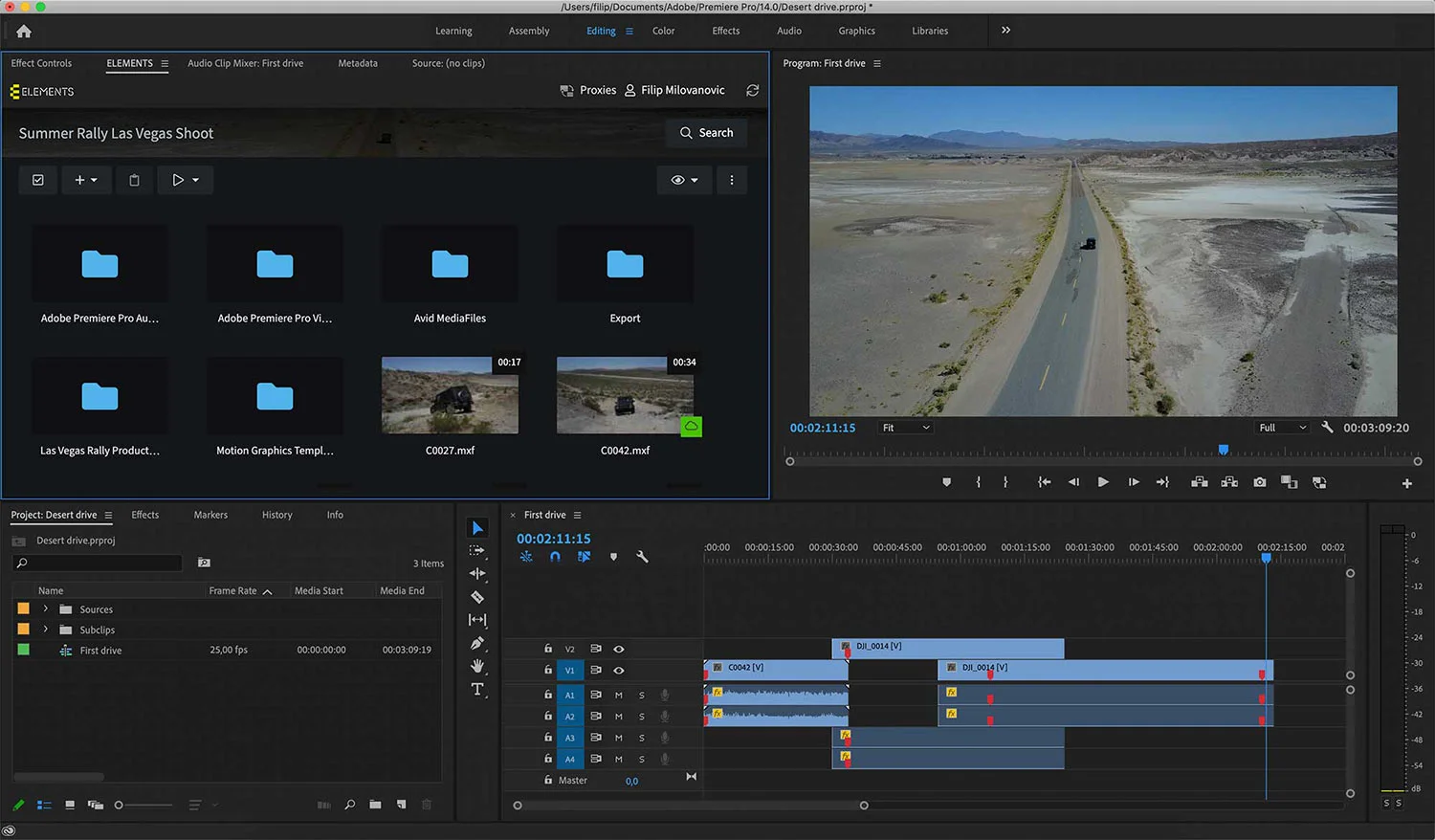This screenshot has width=1435, height=840.
Task: Open the Elements clipboard icon button
Action: (135, 180)
